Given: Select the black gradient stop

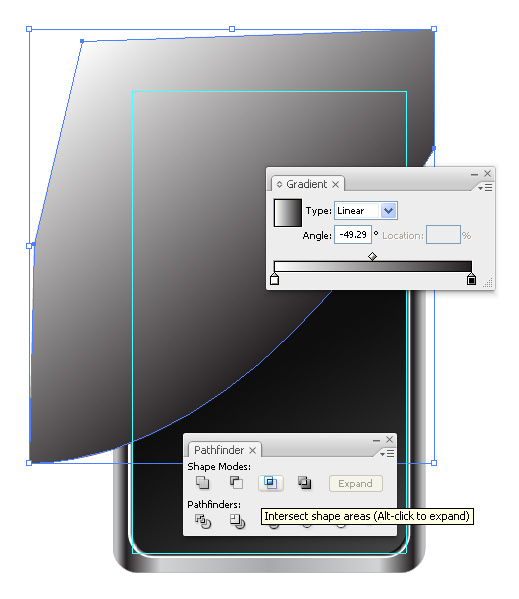Looking at the screenshot, I should pyautogui.click(x=471, y=279).
